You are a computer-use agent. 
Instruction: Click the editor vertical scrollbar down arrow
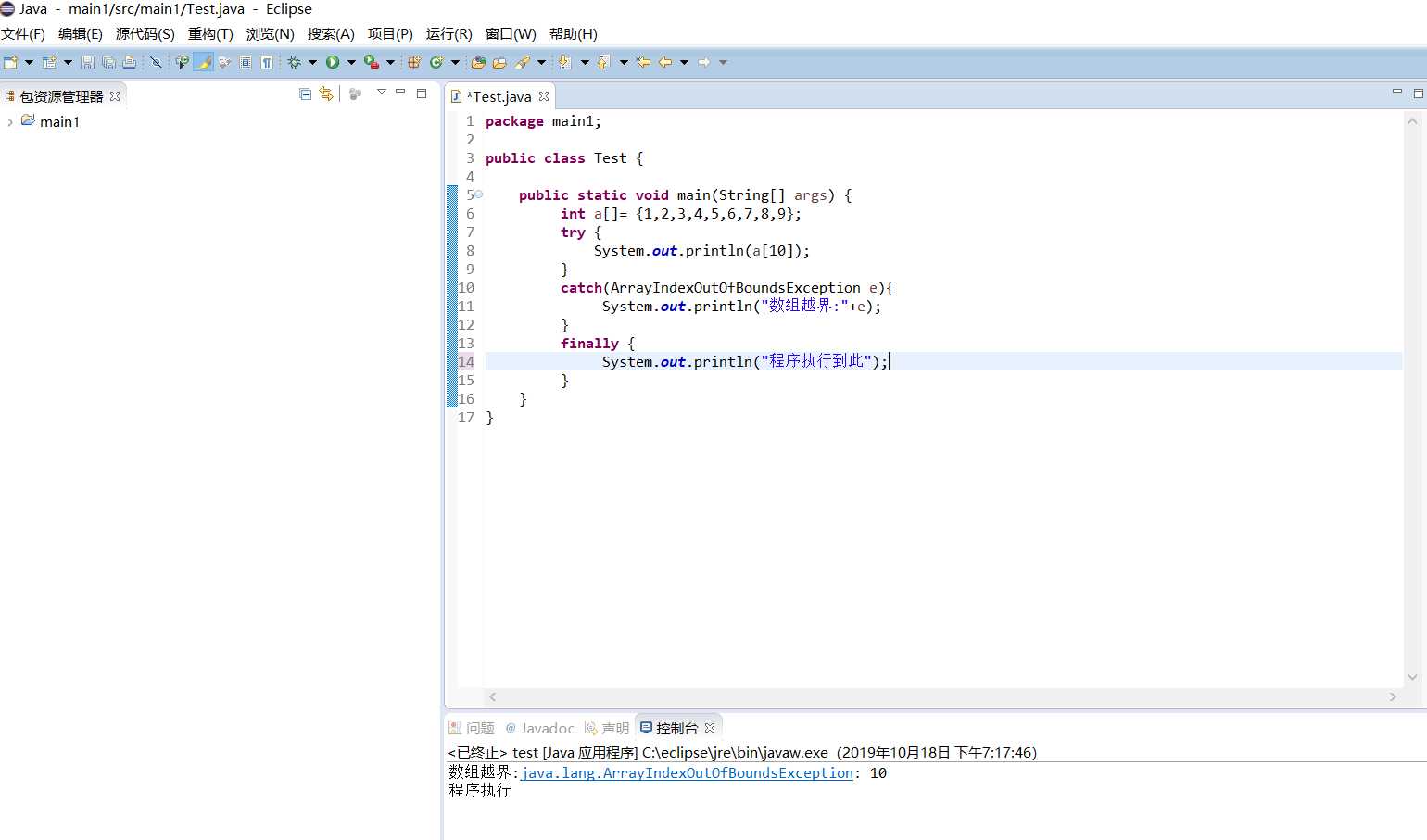[1412, 677]
